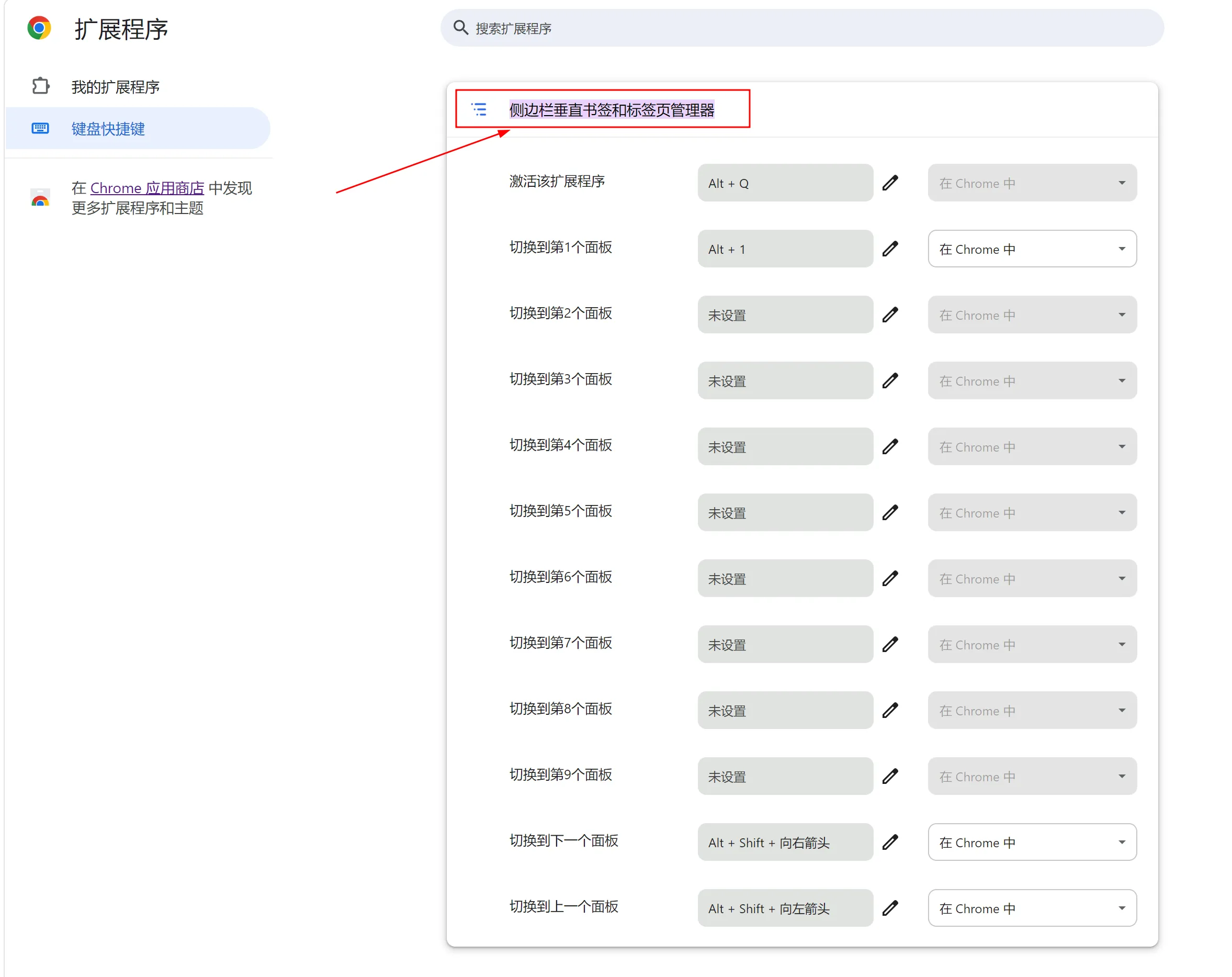The width and height of the screenshot is (1232, 977).
Task: Click the search magnifier icon
Action: coord(460,27)
